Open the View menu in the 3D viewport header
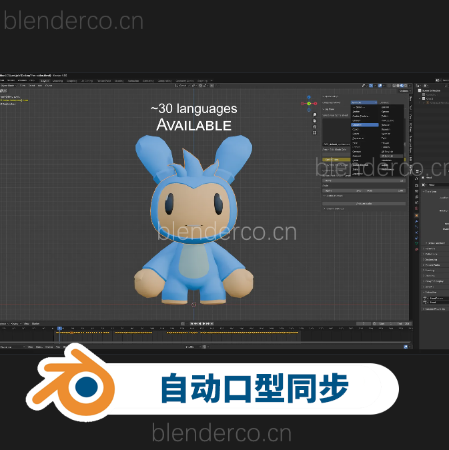The image size is (449, 450). [x=23, y=86]
